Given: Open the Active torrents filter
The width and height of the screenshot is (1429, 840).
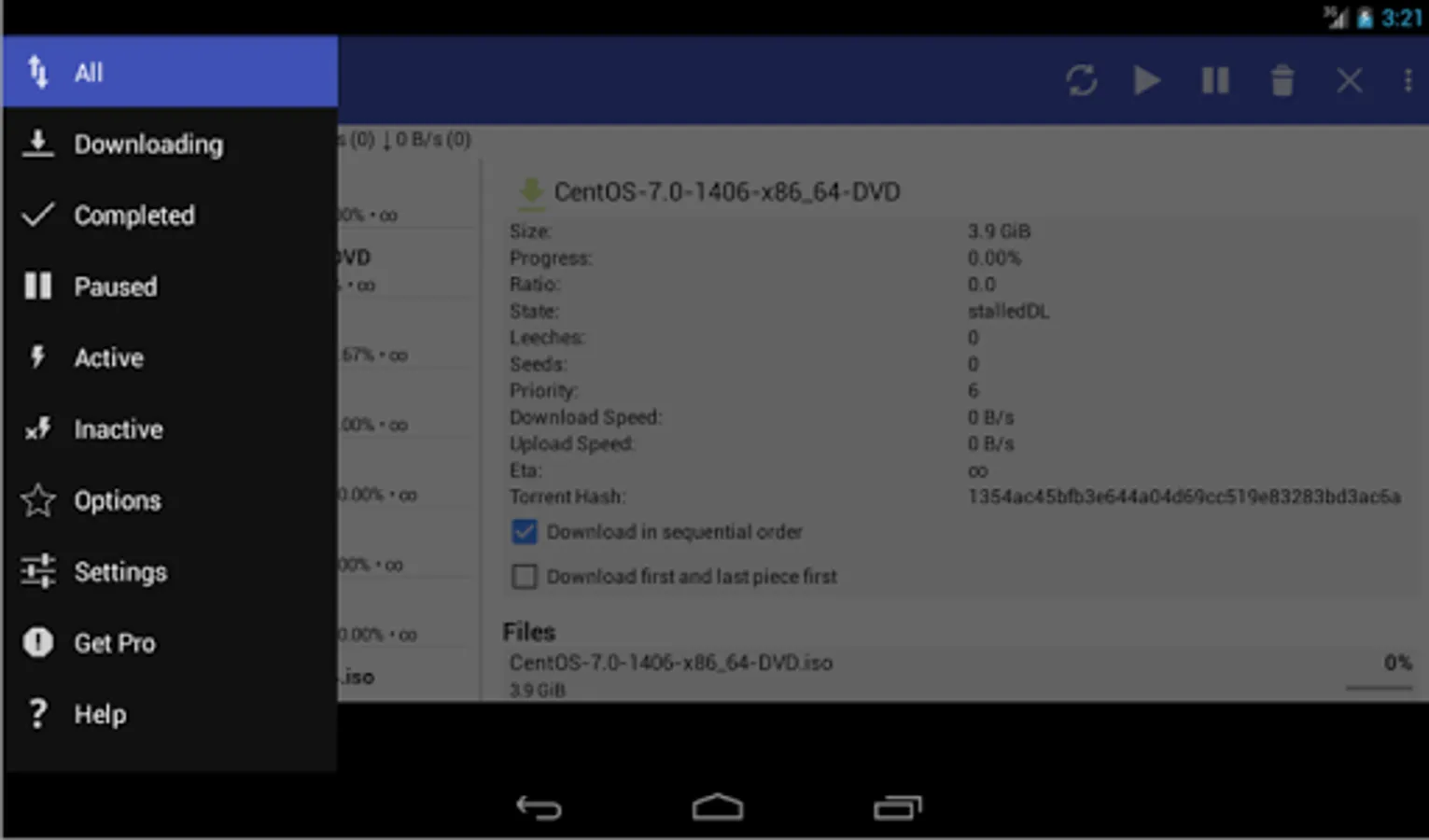Looking at the screenshot, I should click(x=170, y=357).
